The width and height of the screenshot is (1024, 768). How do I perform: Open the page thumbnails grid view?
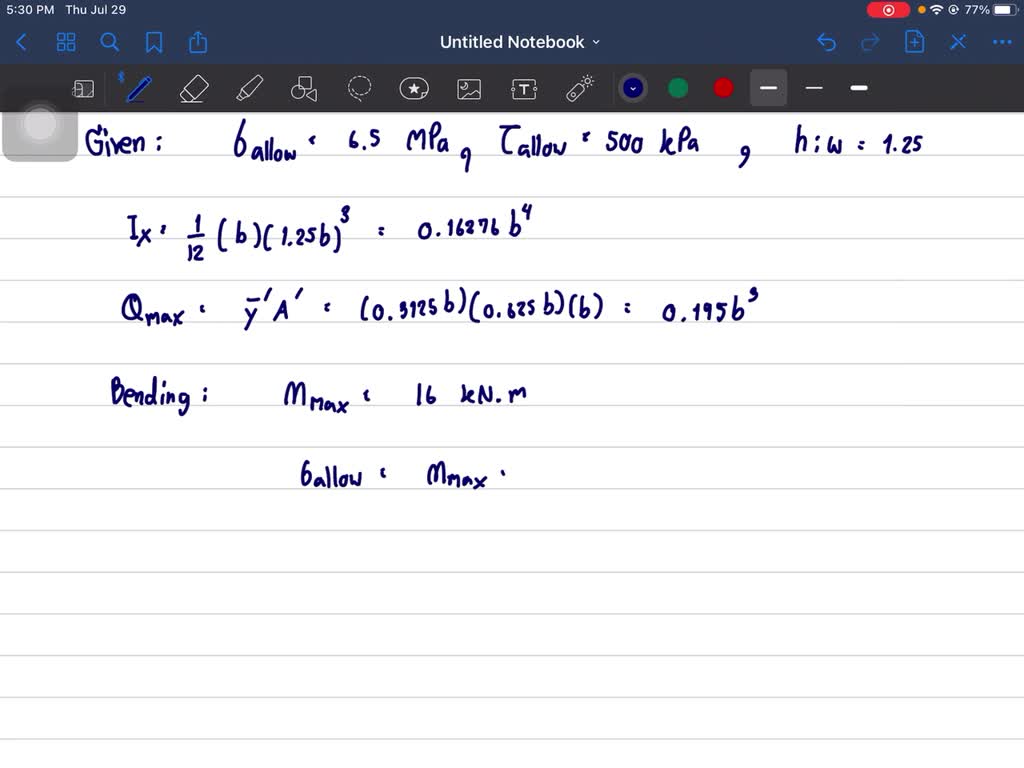point(65,42)
